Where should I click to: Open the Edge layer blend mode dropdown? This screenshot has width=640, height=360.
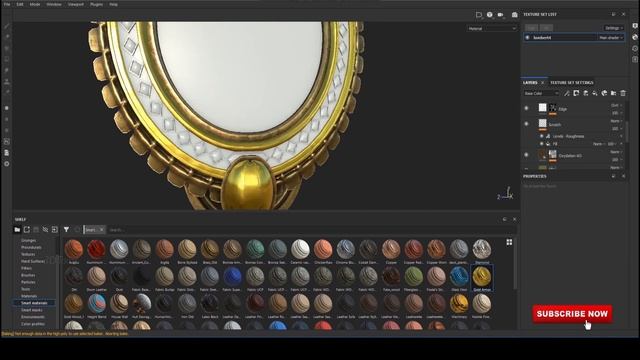click(x=616, y=105)
